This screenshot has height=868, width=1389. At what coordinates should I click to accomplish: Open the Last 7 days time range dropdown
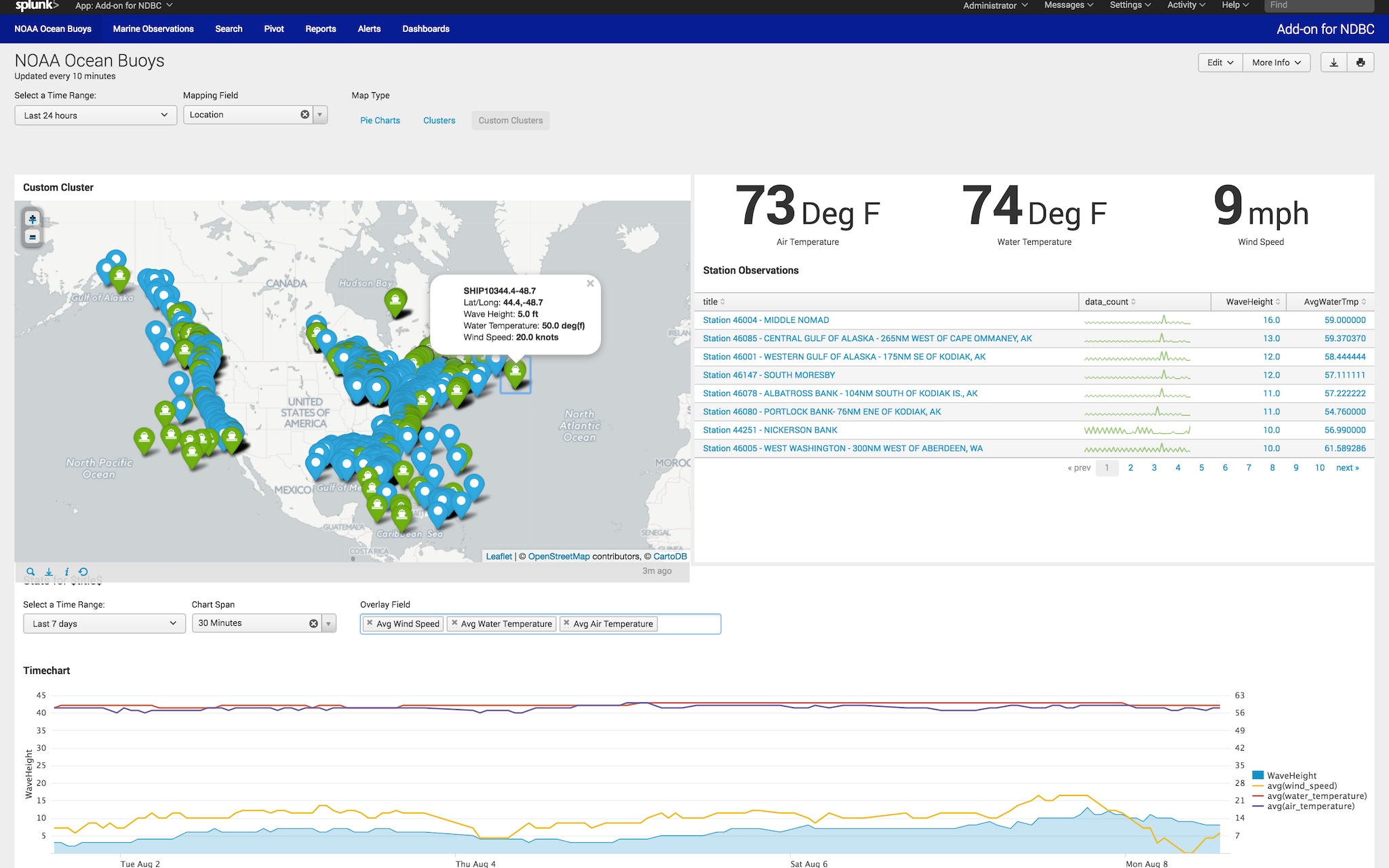[104, 624]
